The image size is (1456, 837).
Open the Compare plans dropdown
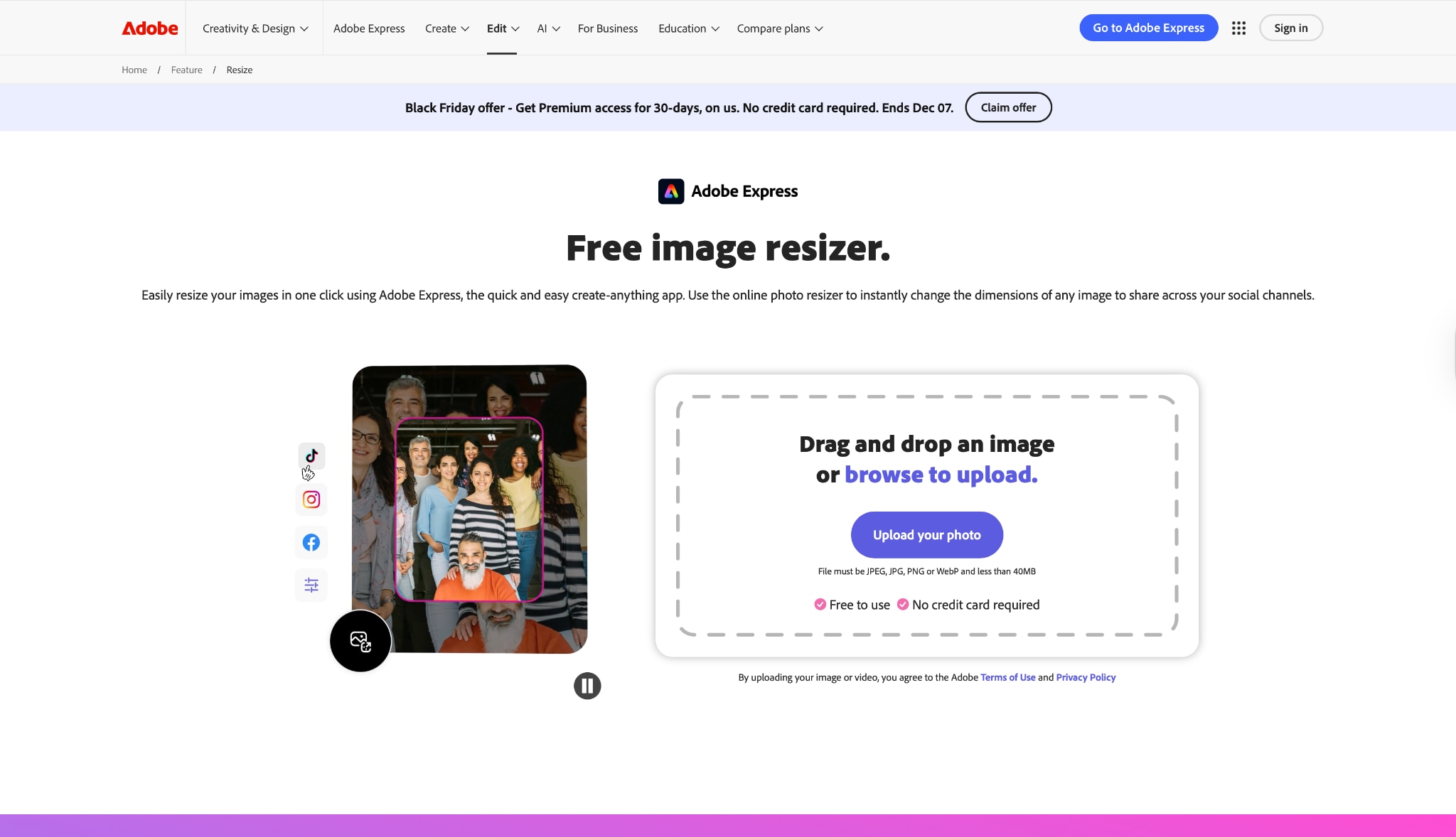point(779,28)
